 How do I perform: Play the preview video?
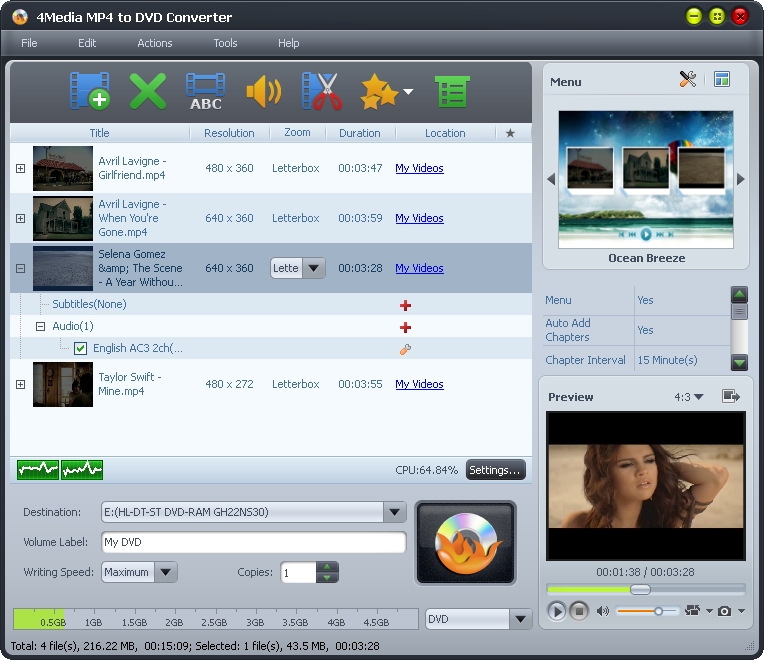[556, 611]
